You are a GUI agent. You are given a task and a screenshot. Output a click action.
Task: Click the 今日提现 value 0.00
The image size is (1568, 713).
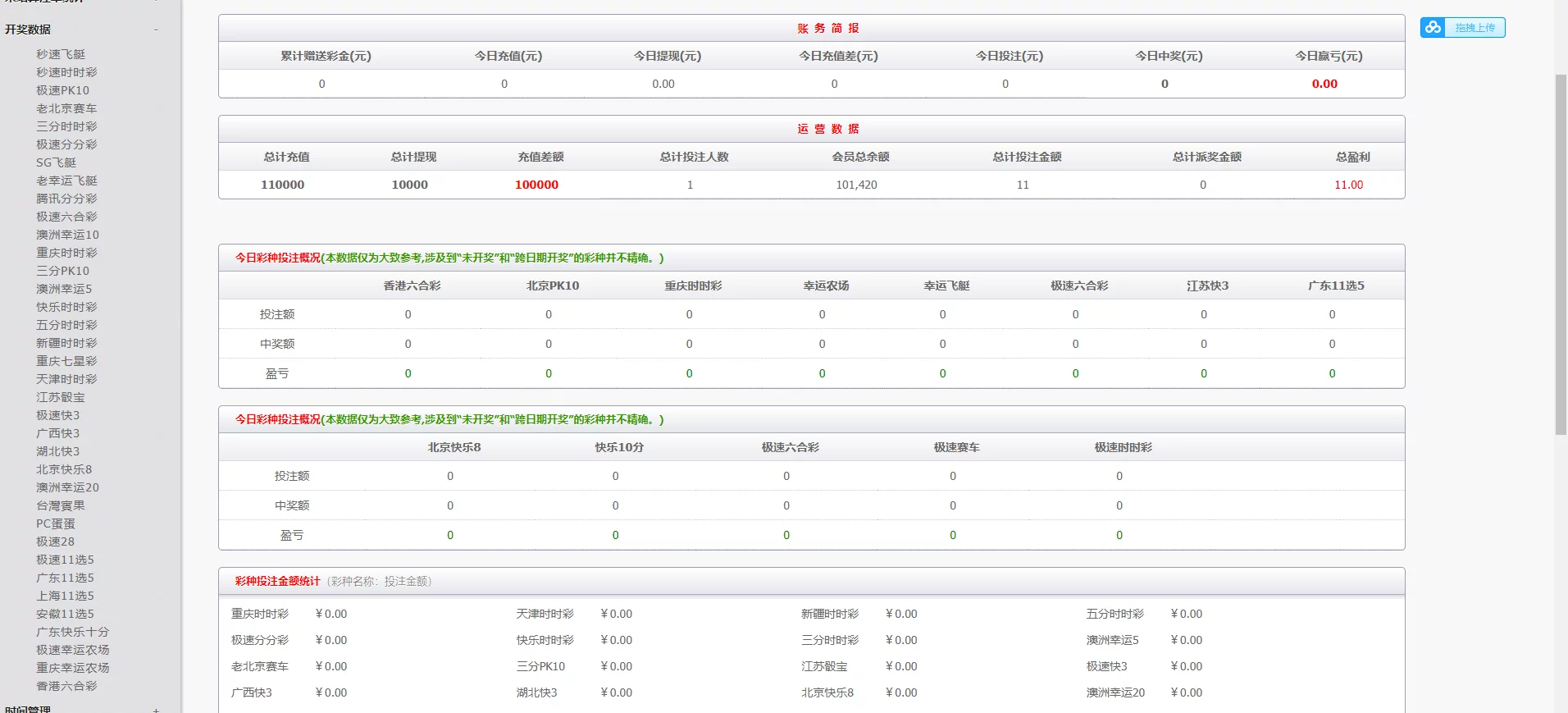pos(663,84)
